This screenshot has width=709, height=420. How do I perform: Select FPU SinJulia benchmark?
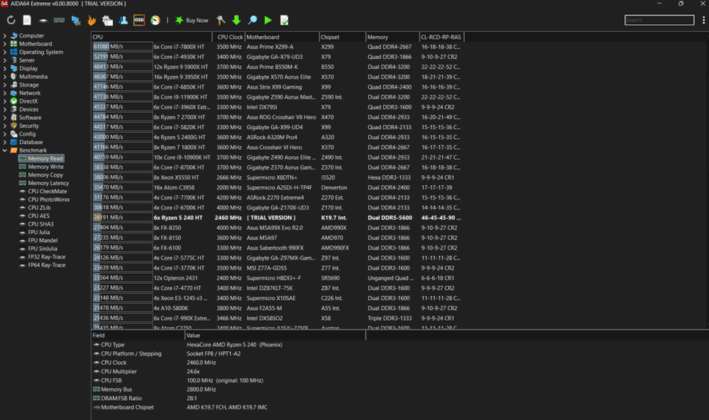(43, 249)
